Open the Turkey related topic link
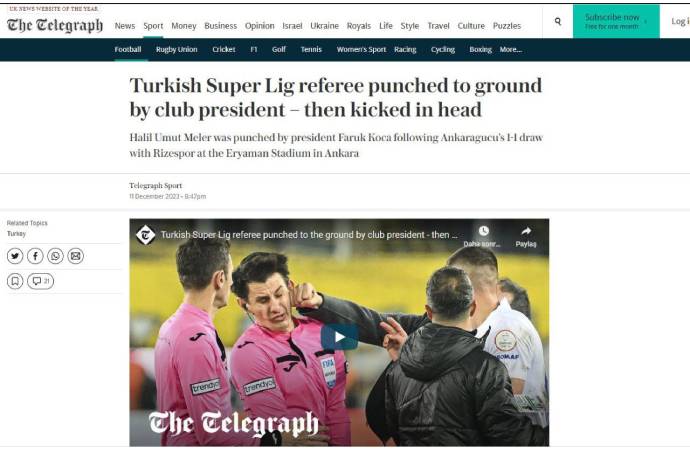The height and width of the screenshot is (450, 690). pos(16,234)
